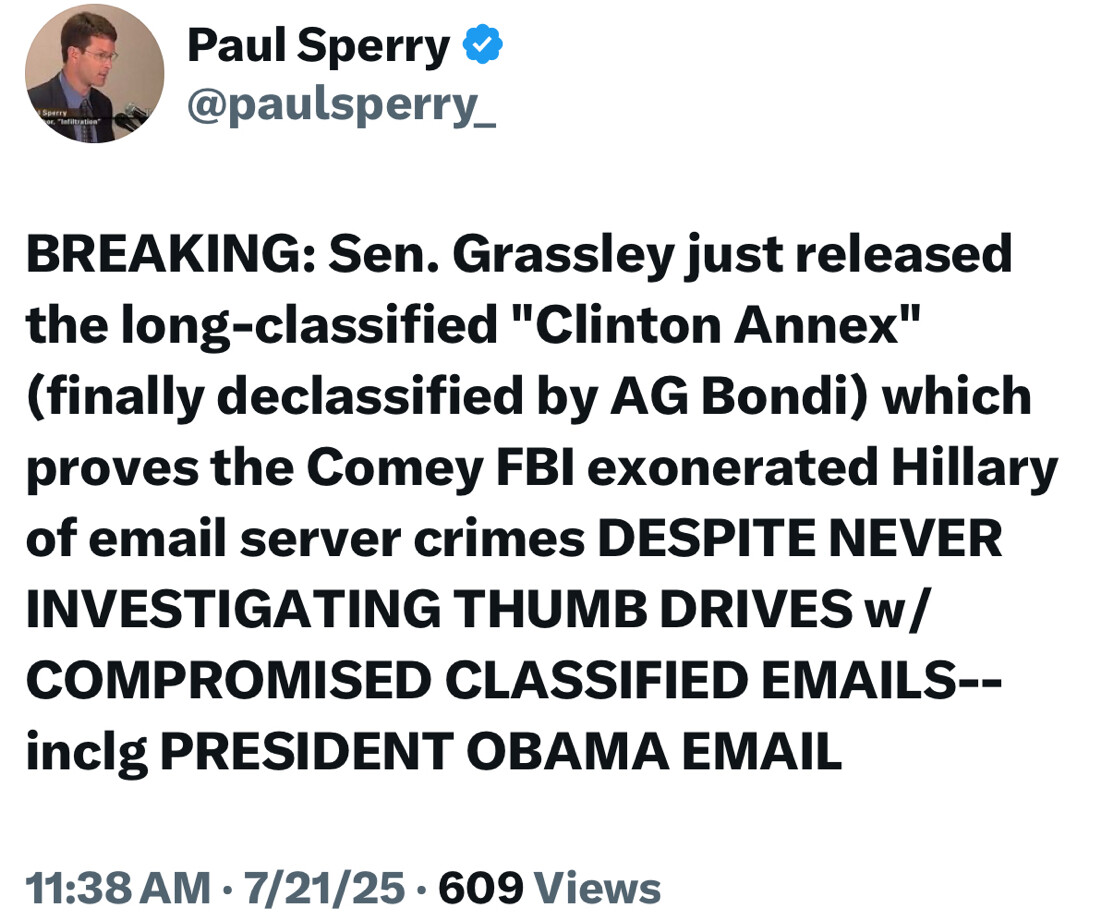Click the 11:38 AM timestamp
1114x921 pixels.
[x=117, y=888]
